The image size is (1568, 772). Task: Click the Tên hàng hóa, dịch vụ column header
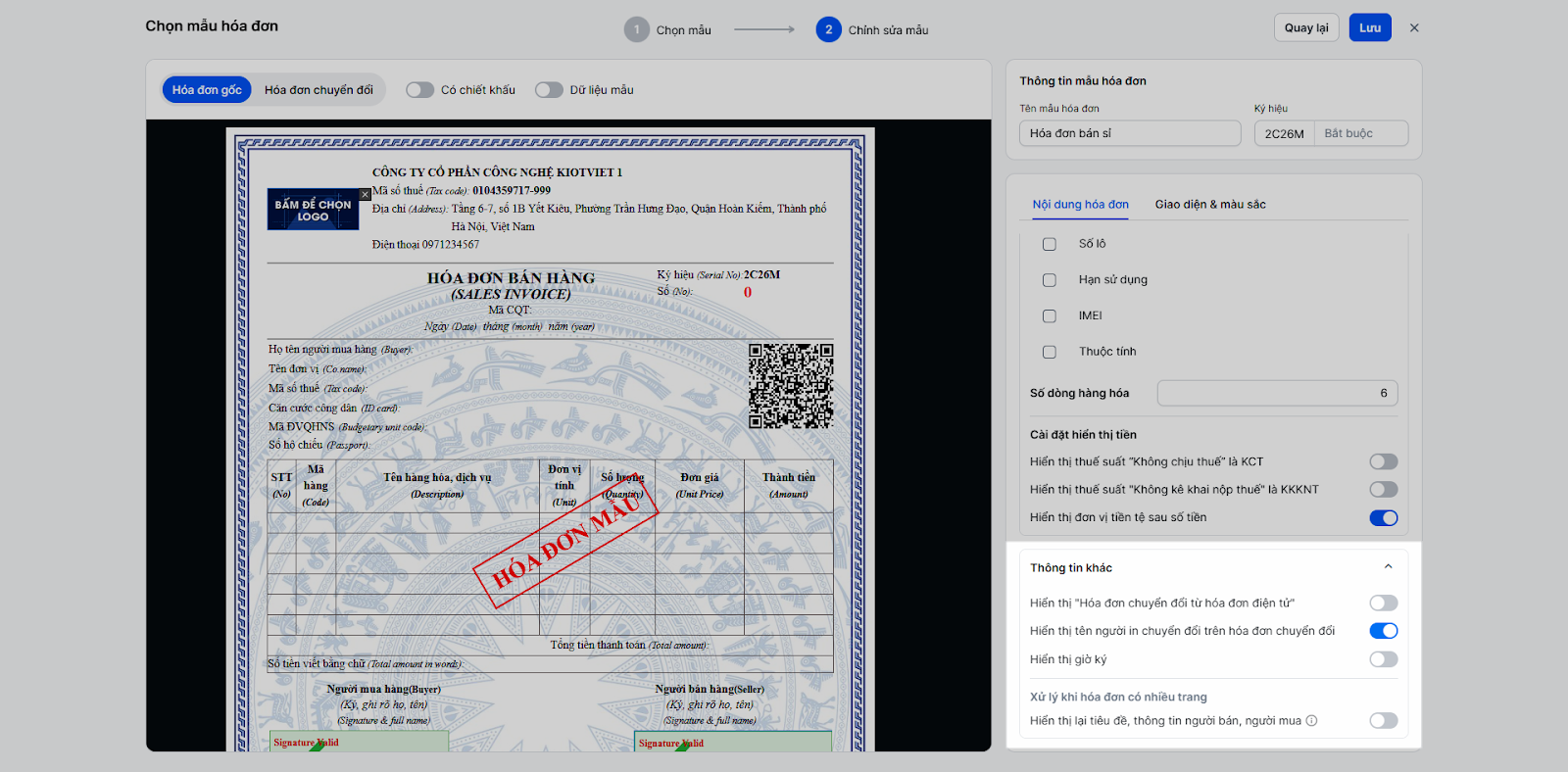(x=437, y=485)
